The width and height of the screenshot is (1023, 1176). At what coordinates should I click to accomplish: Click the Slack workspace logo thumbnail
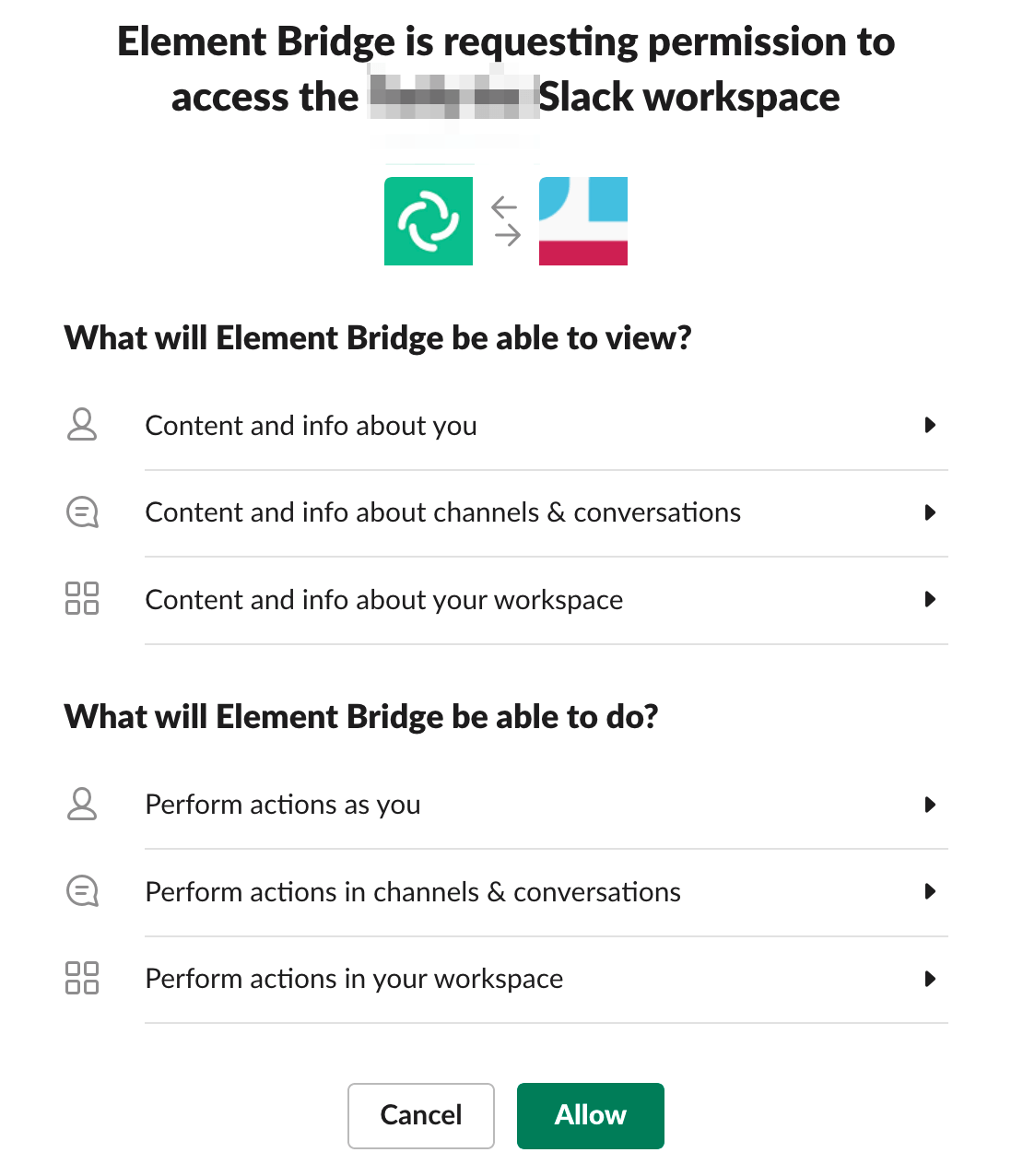583,221
